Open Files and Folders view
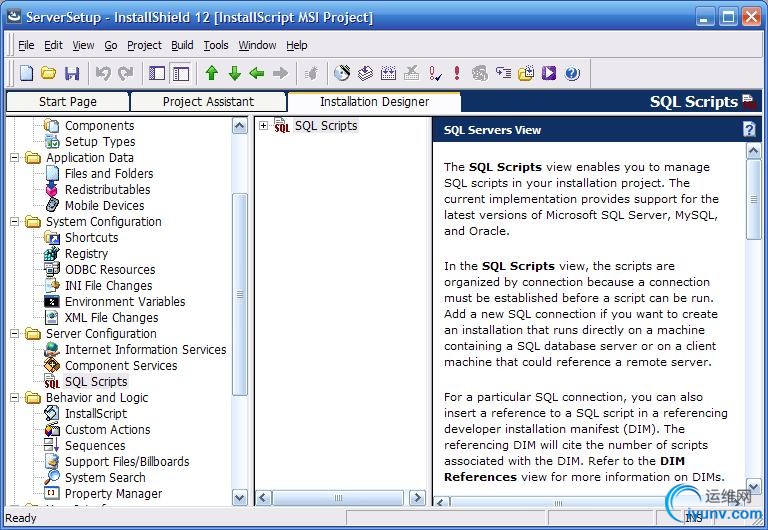 [x=109, y=174]
